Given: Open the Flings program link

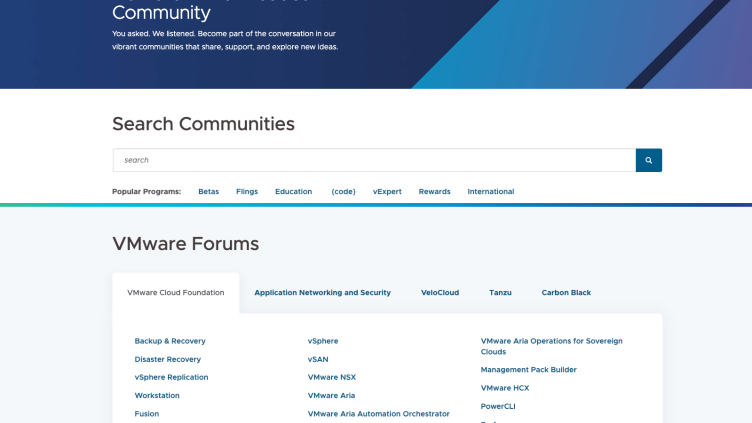Looking at the screenshot, I should [x=247, y=191].
